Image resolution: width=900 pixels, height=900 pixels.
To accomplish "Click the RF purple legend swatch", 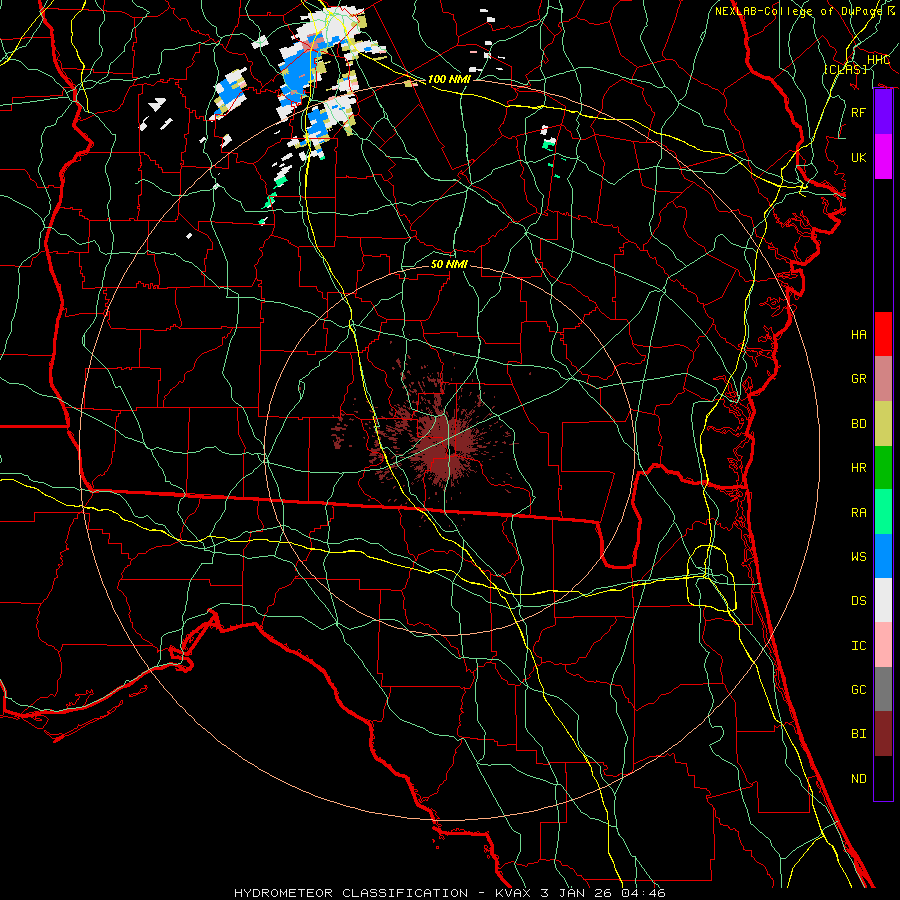I will click(883, 112).
